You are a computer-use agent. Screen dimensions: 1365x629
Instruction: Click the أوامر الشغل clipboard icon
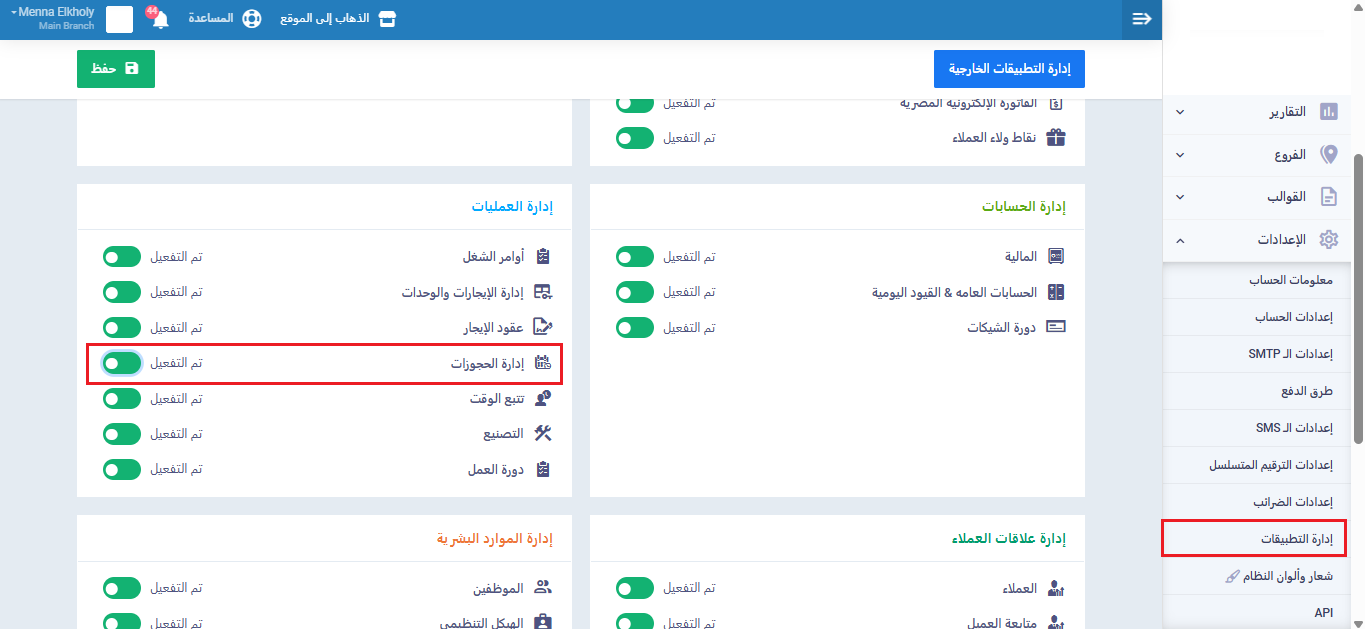point(543,257)
